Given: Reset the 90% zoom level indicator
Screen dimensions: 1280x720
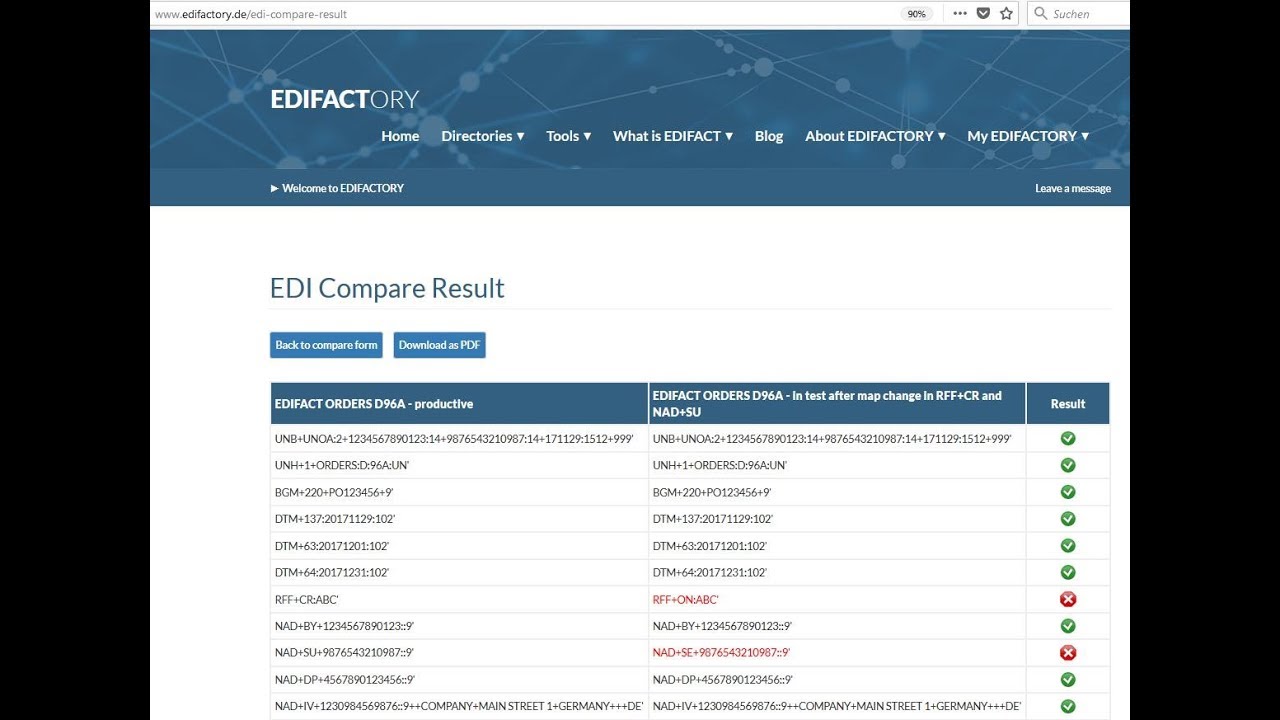Looking at the screenshot, I should [x=916, y=14].
